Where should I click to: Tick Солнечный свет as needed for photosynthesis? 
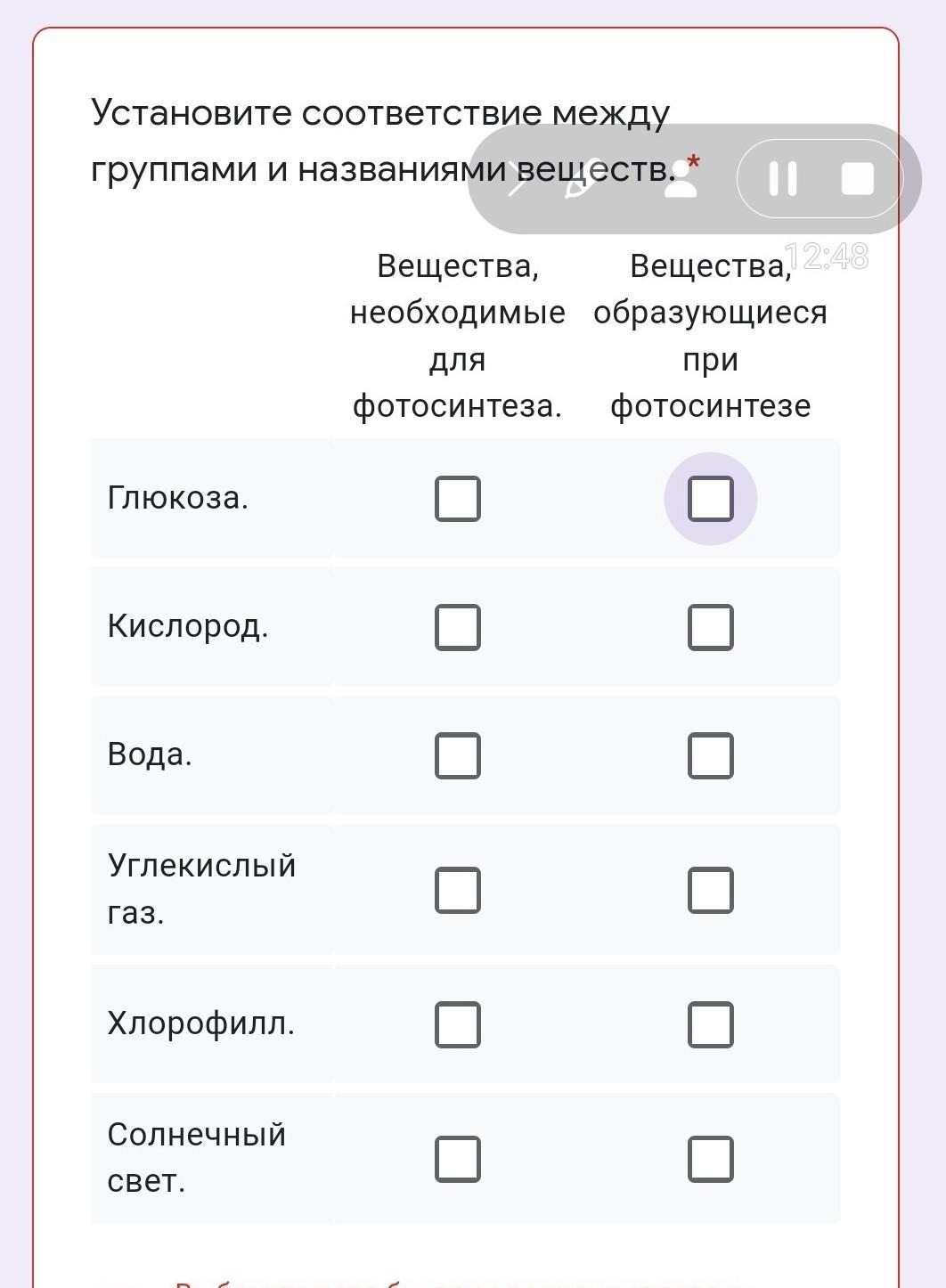pyautogui.click(x=458, y=1159)
